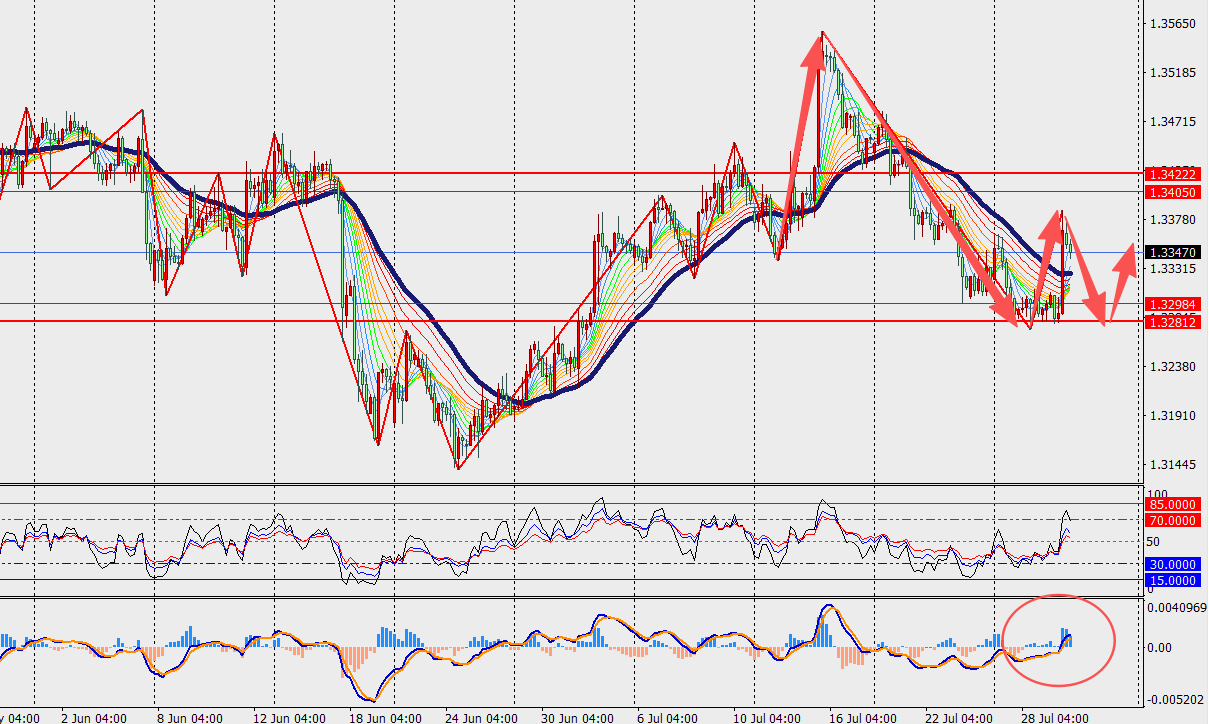Click the zigzag peak near 1.35650
This screenshot has width=1209, height=724.
822,33
